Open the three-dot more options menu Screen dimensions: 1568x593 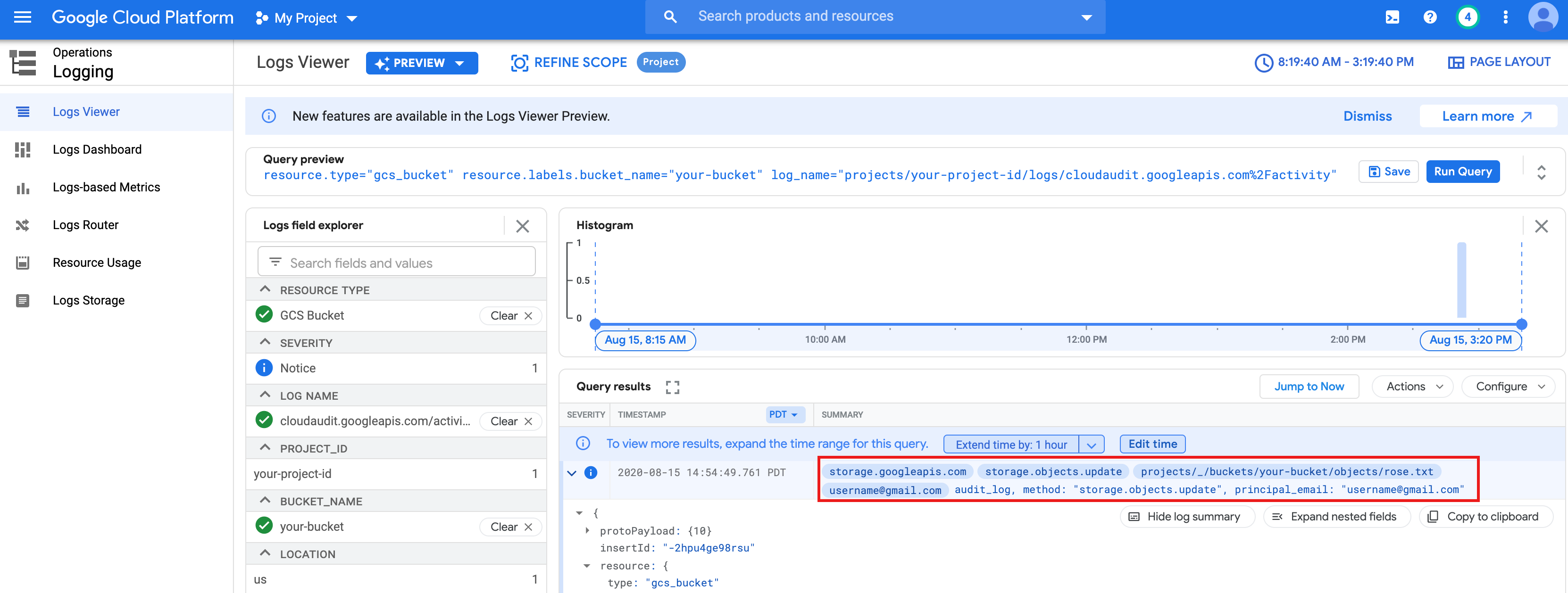tap(1505, 17)
